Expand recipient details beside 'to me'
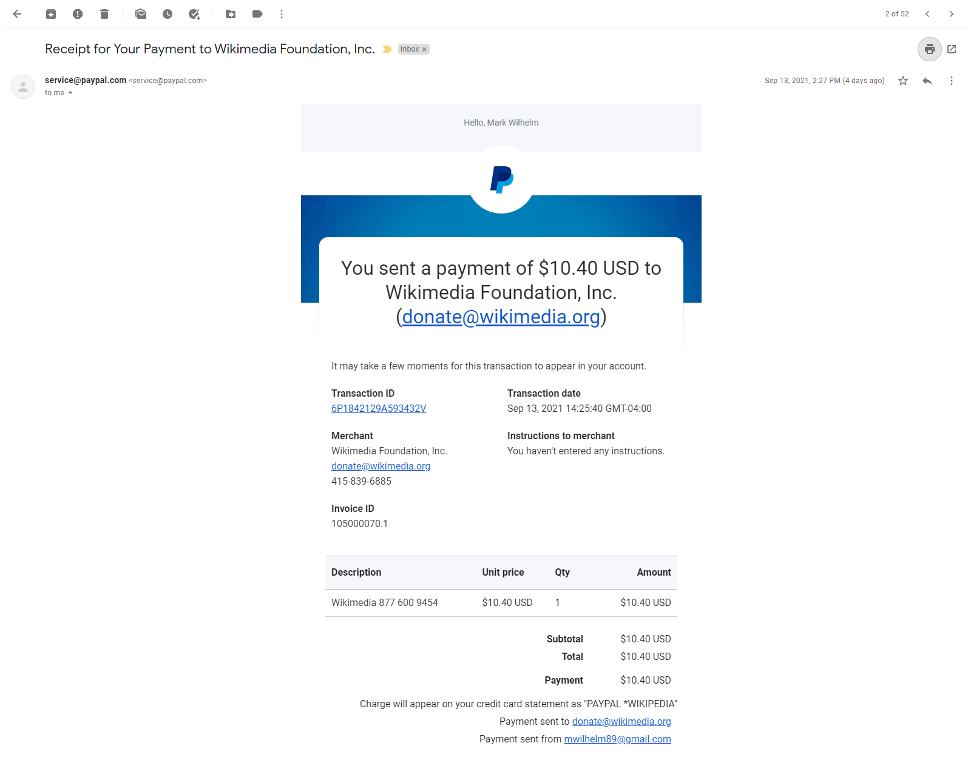 [x=70, y=93]
